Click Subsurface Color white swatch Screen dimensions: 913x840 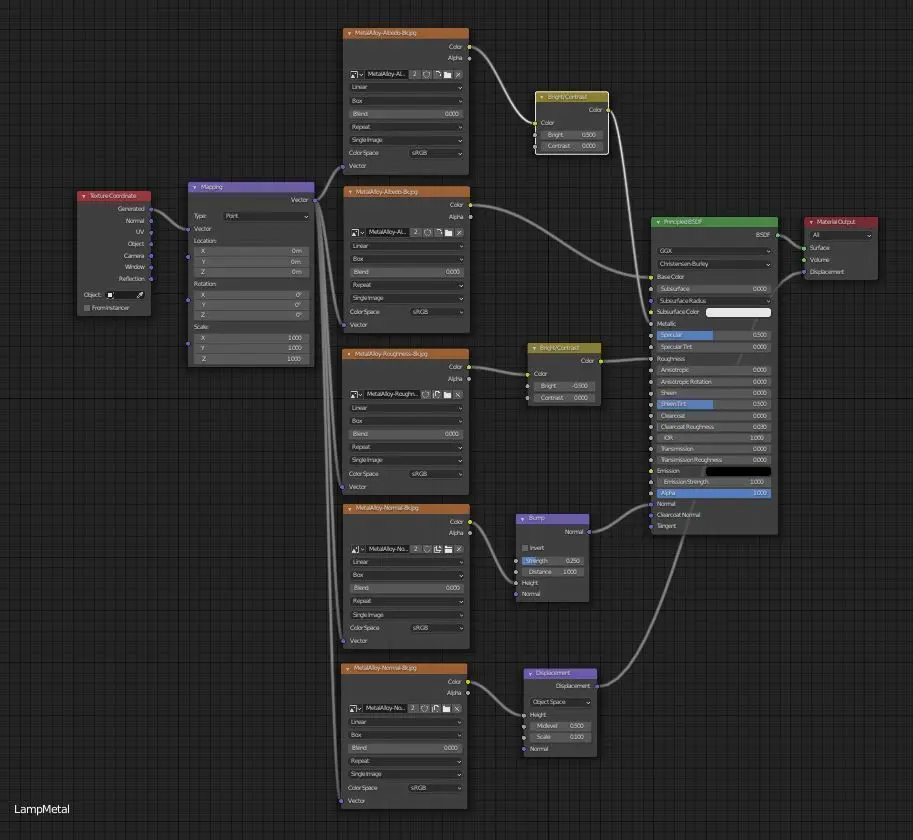[x=738, y=313]
